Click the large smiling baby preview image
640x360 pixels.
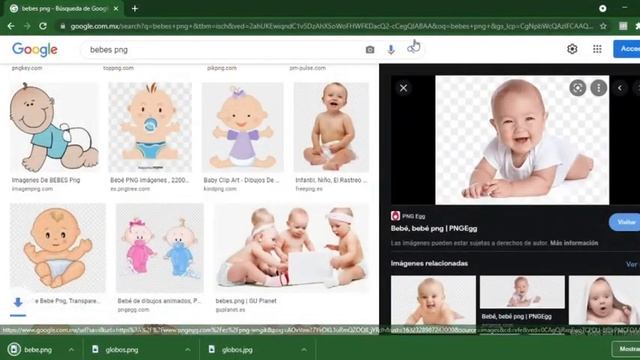[x=522, y=140]
